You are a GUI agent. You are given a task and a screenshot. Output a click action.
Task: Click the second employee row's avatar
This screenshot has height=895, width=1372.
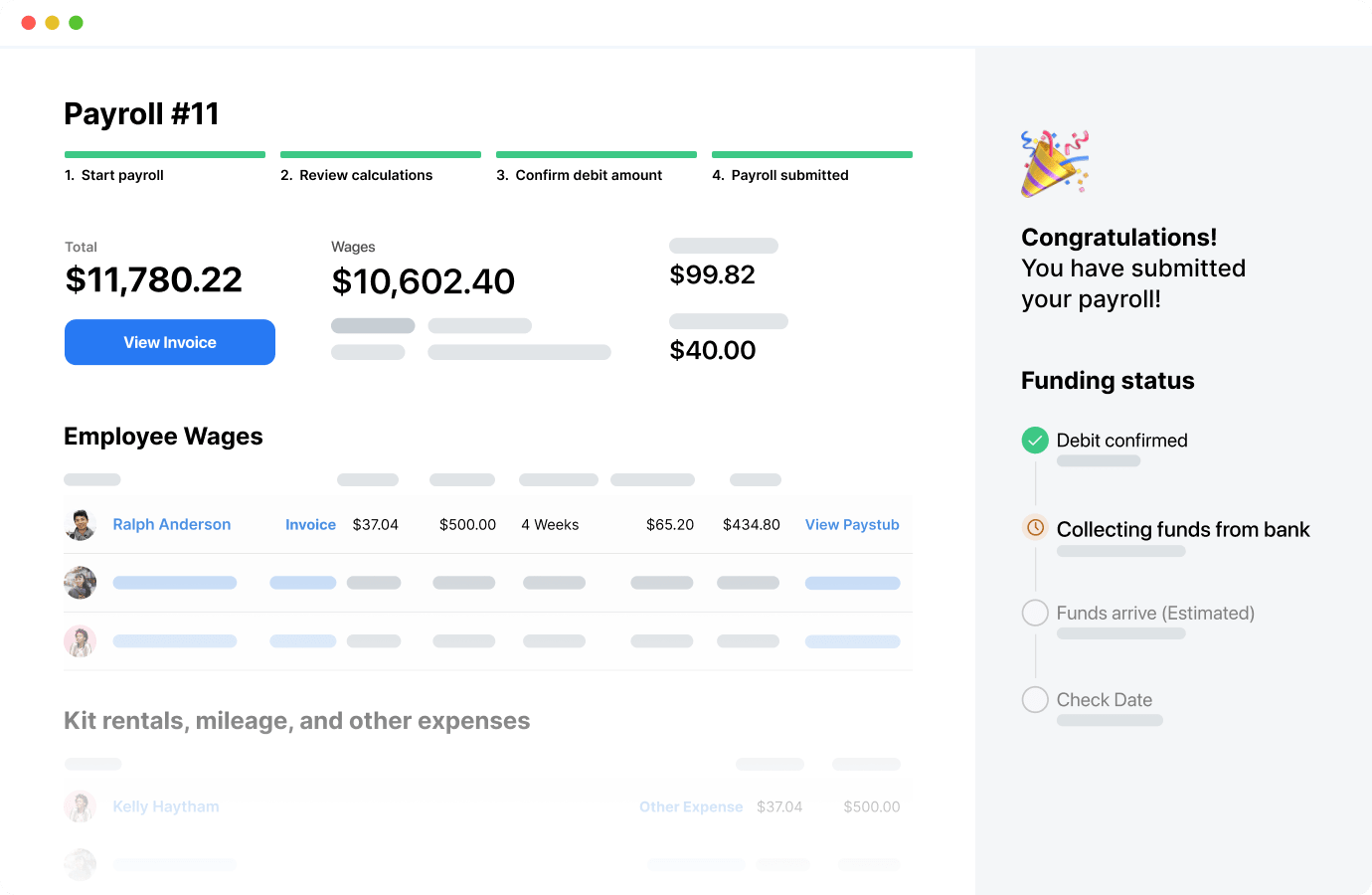[81, 583]
